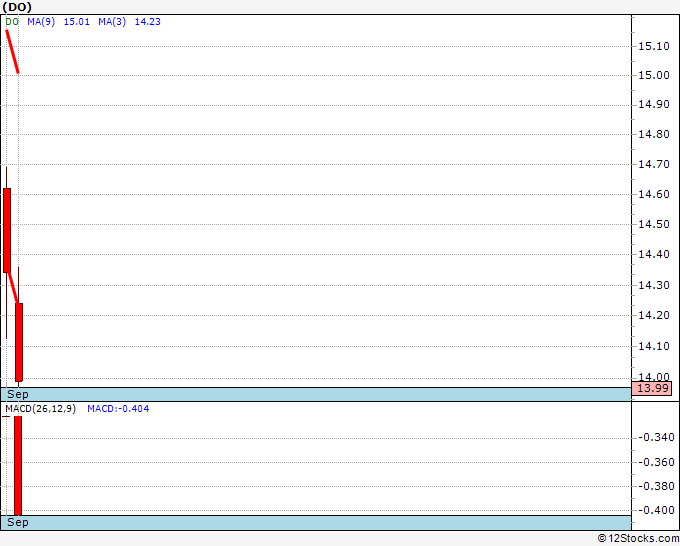Viewport: 680px width, 546px height.
Task: Click the 14.30 price axis label
Action: pos(654,285)
